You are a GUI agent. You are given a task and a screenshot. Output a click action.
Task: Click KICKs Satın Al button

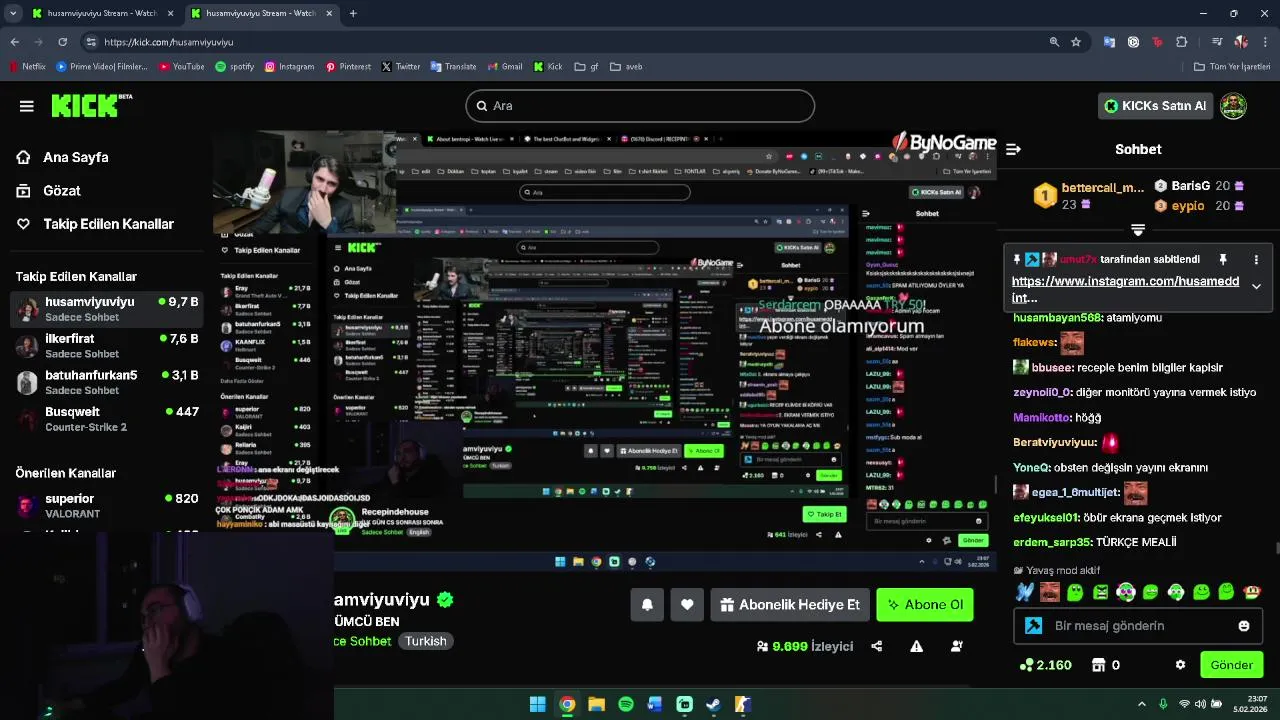(x=1156, y=106)
